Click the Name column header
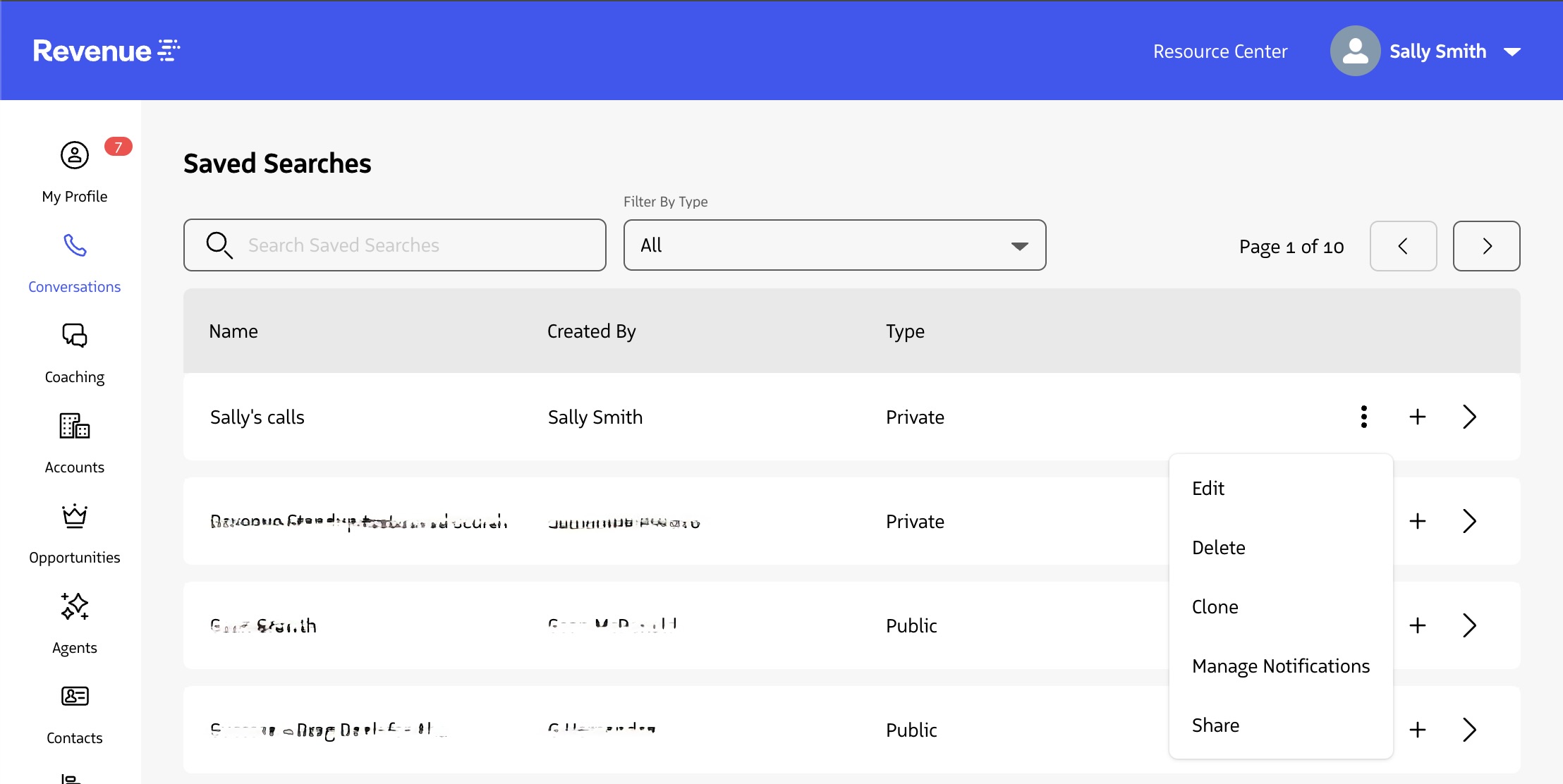1563x784 pixels. [x=233, y=331]
